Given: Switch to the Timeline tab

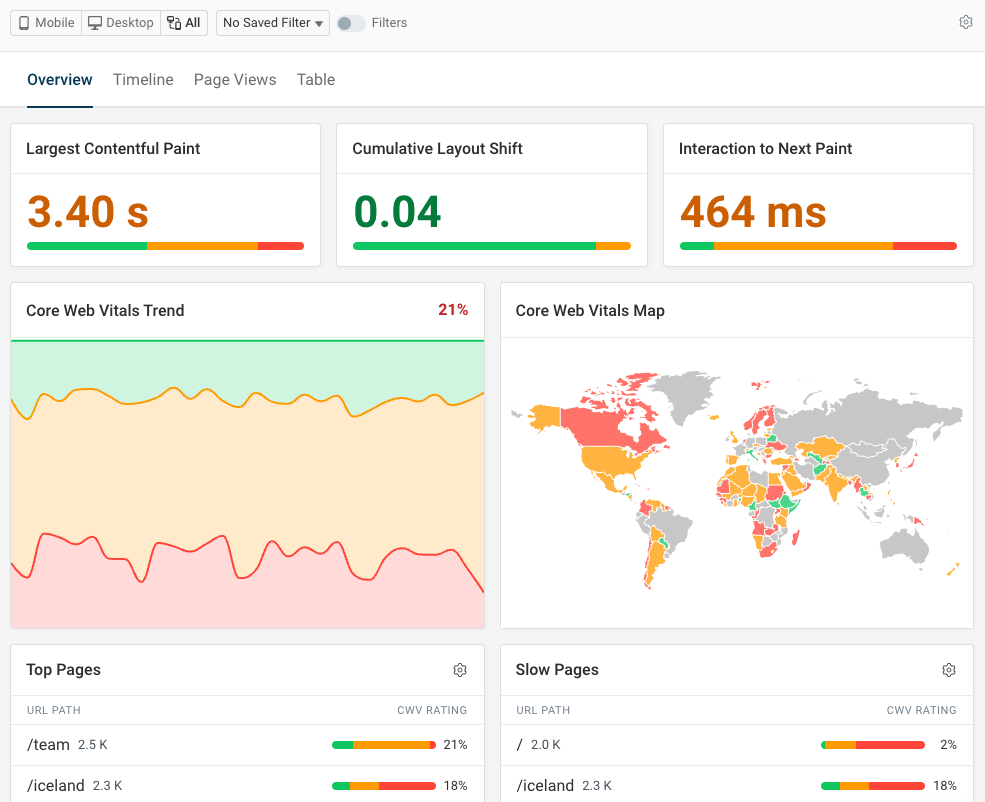Looking at the screenshot, I should (x=143, y=79).
